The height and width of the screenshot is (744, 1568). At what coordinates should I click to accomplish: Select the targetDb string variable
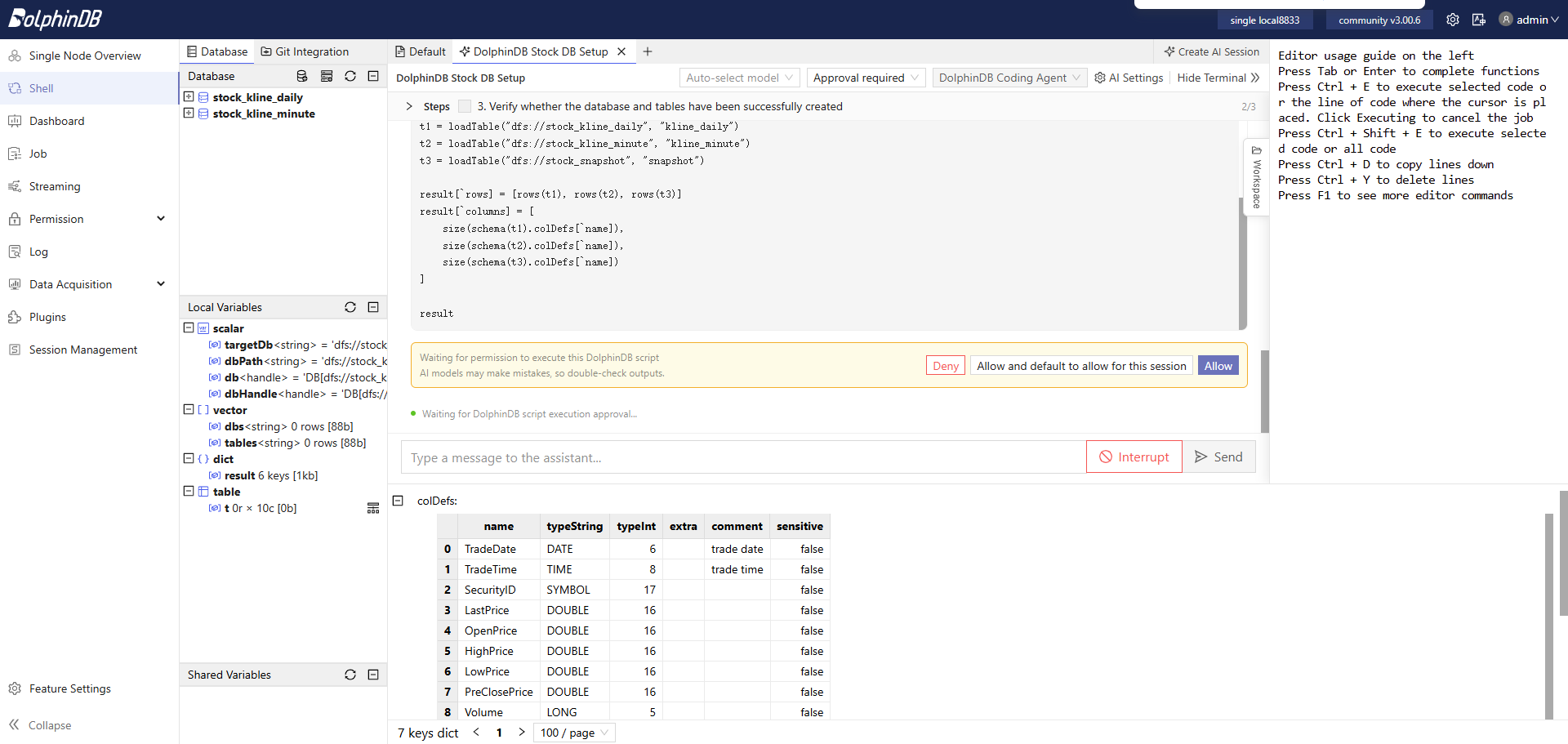297,345
